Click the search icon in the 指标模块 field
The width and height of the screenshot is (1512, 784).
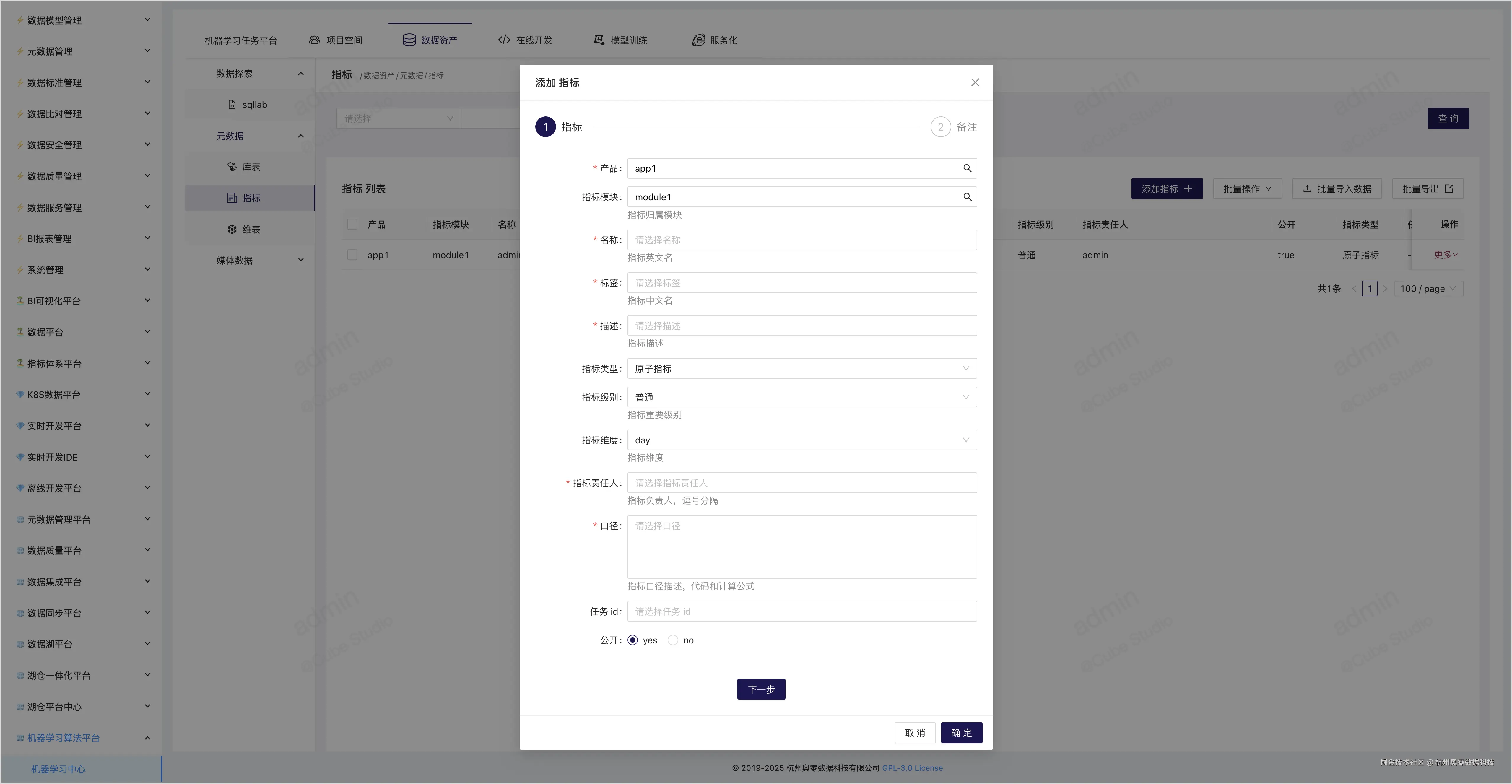pos(967,197)
